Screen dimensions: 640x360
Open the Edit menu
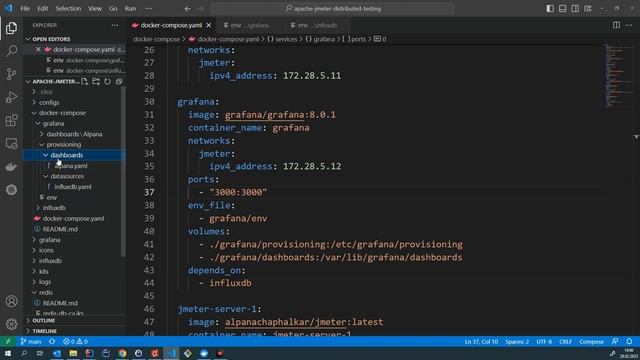42,9
